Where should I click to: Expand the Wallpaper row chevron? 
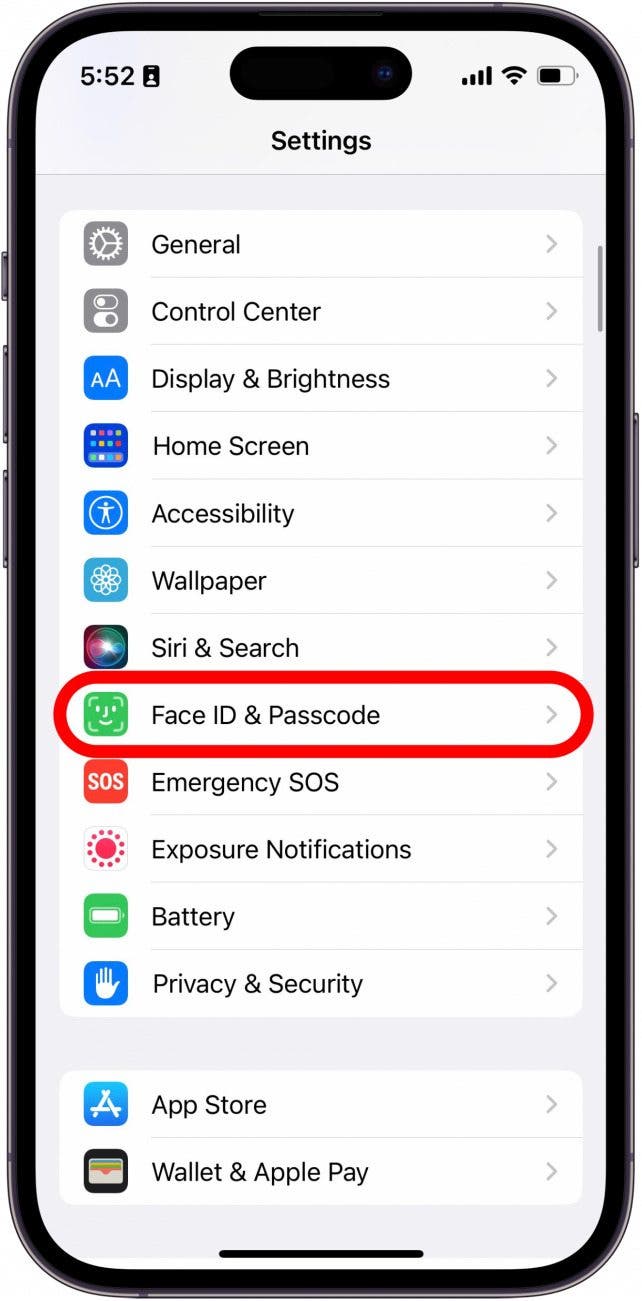click(551, 580)
